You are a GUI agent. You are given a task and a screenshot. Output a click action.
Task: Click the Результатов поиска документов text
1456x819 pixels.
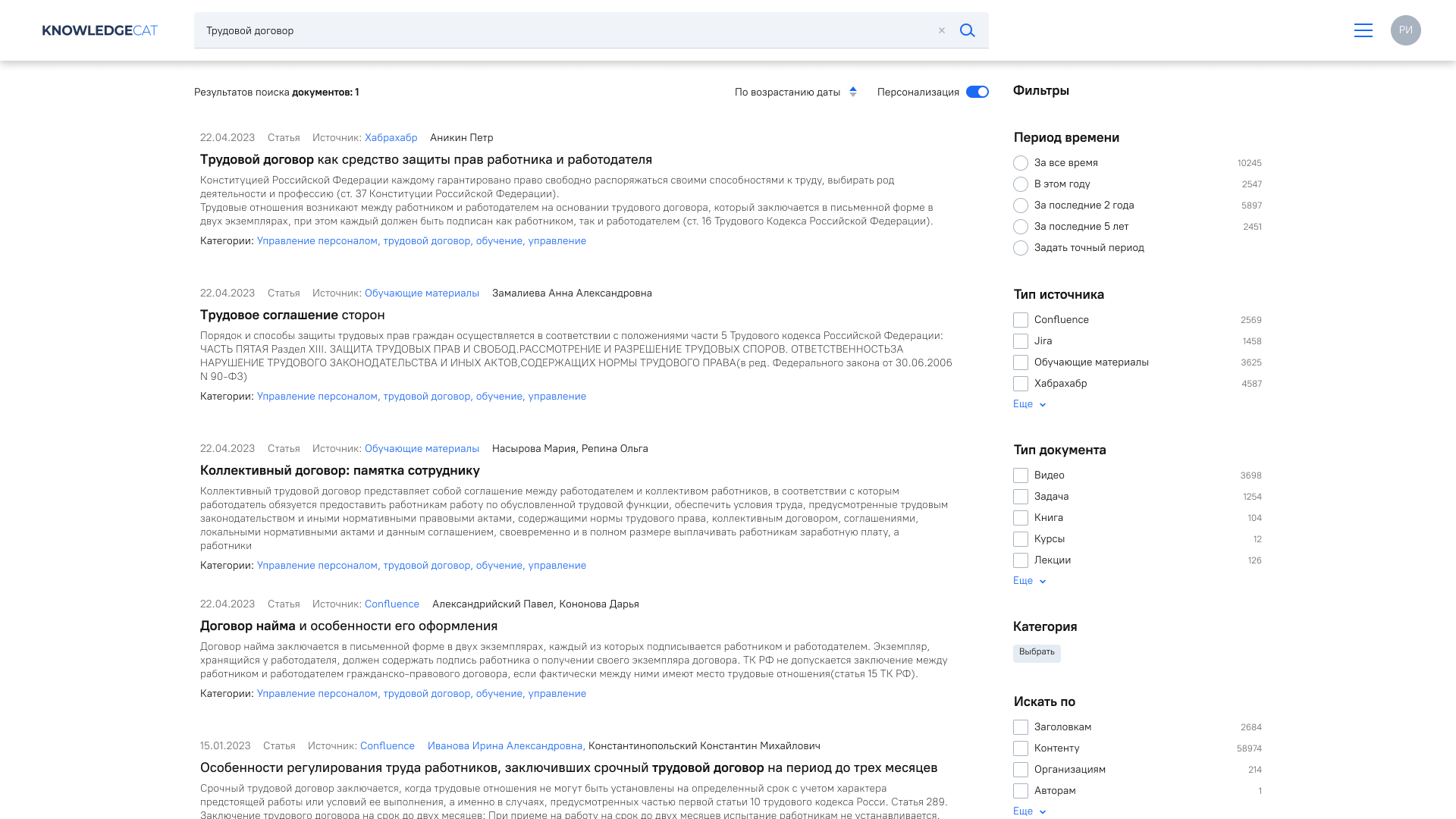click(276, 93)
